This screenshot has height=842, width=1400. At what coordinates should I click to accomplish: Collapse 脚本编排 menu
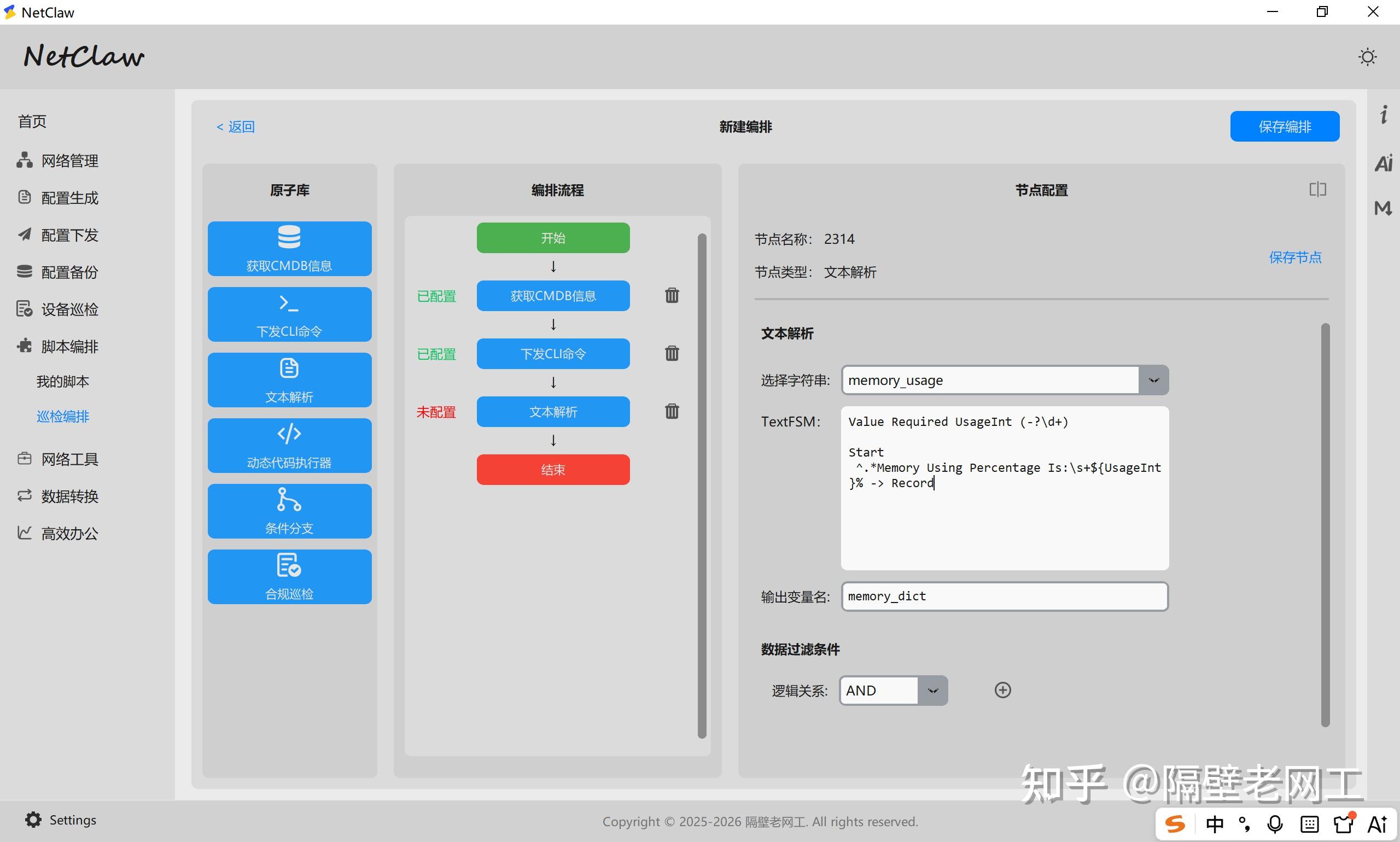click(x=58, y=346)
